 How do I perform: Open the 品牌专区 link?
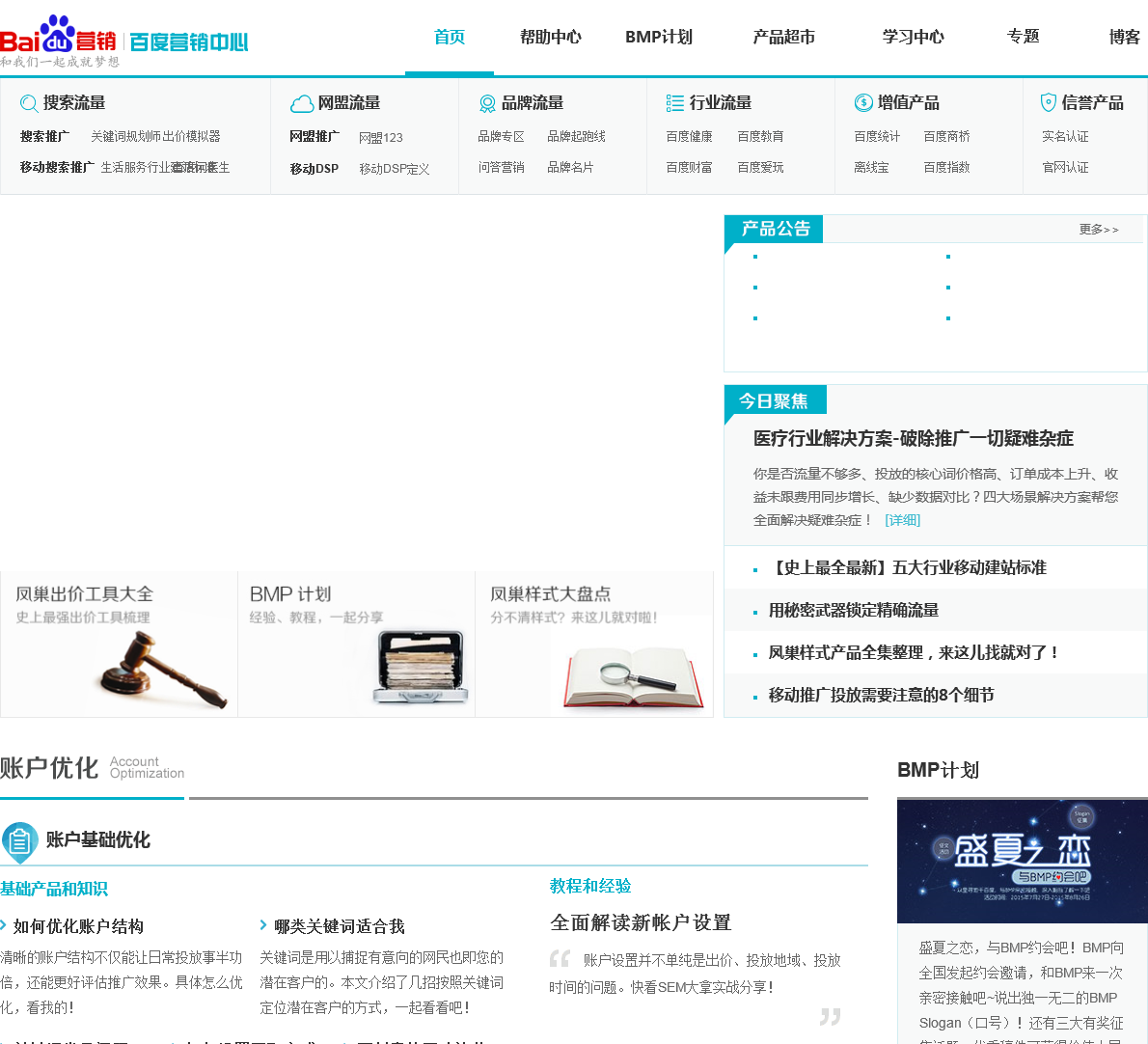[x=501, y=136]
